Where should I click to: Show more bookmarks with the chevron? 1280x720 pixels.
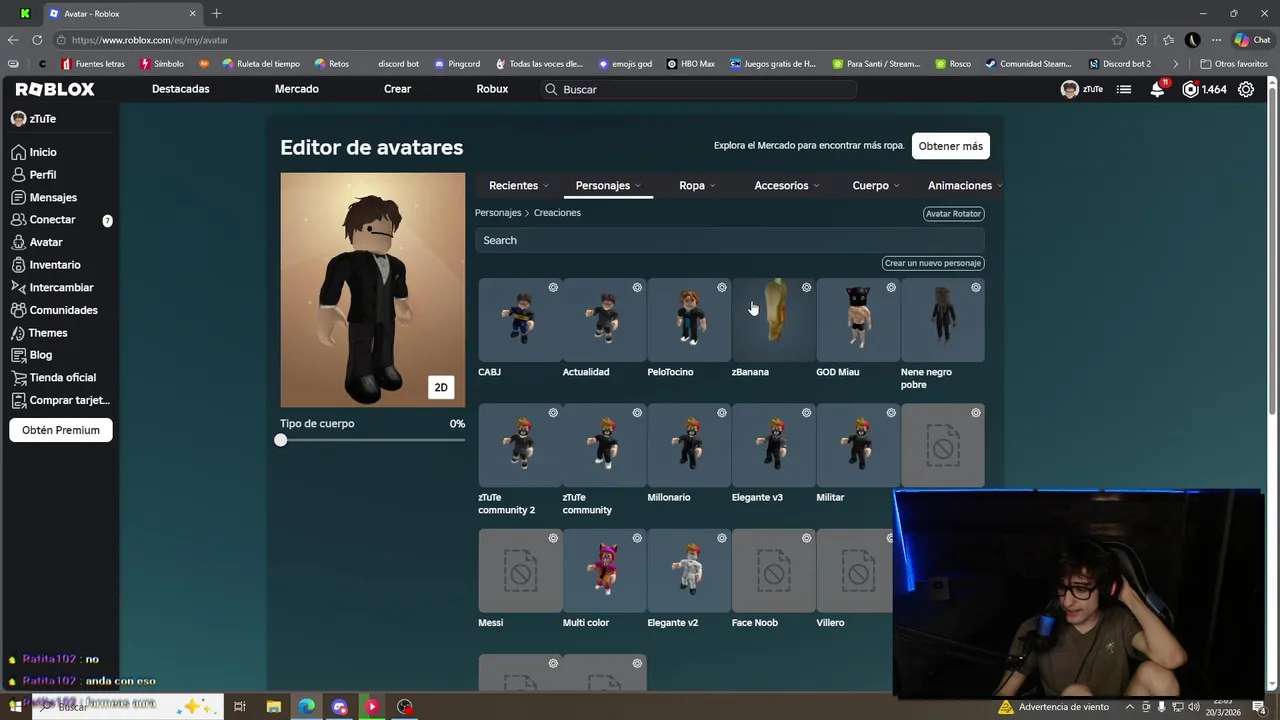[x=1175, y=64]
